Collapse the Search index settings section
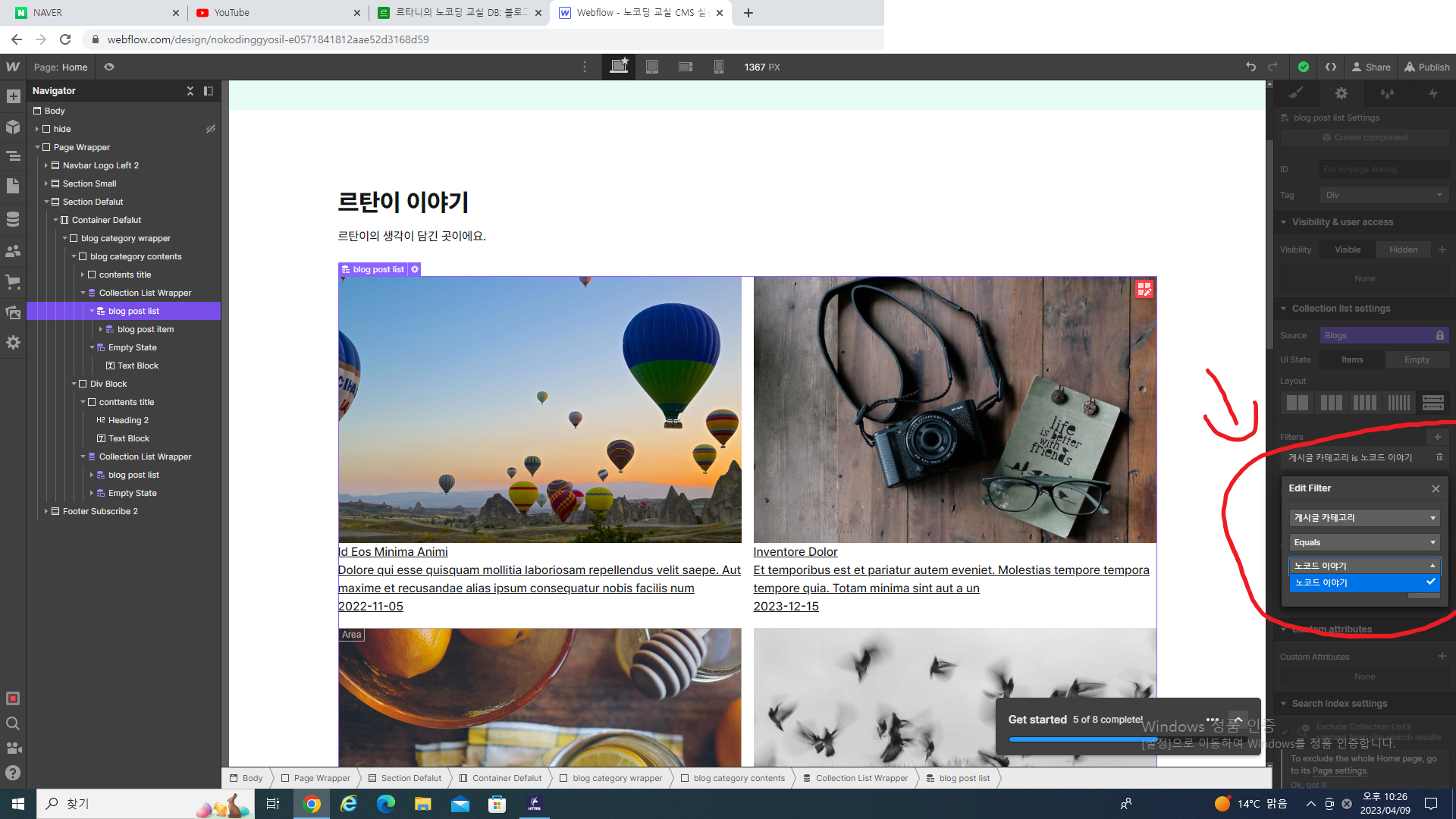The width and height of the screenshot is (1456, 819). (1283, 704)
